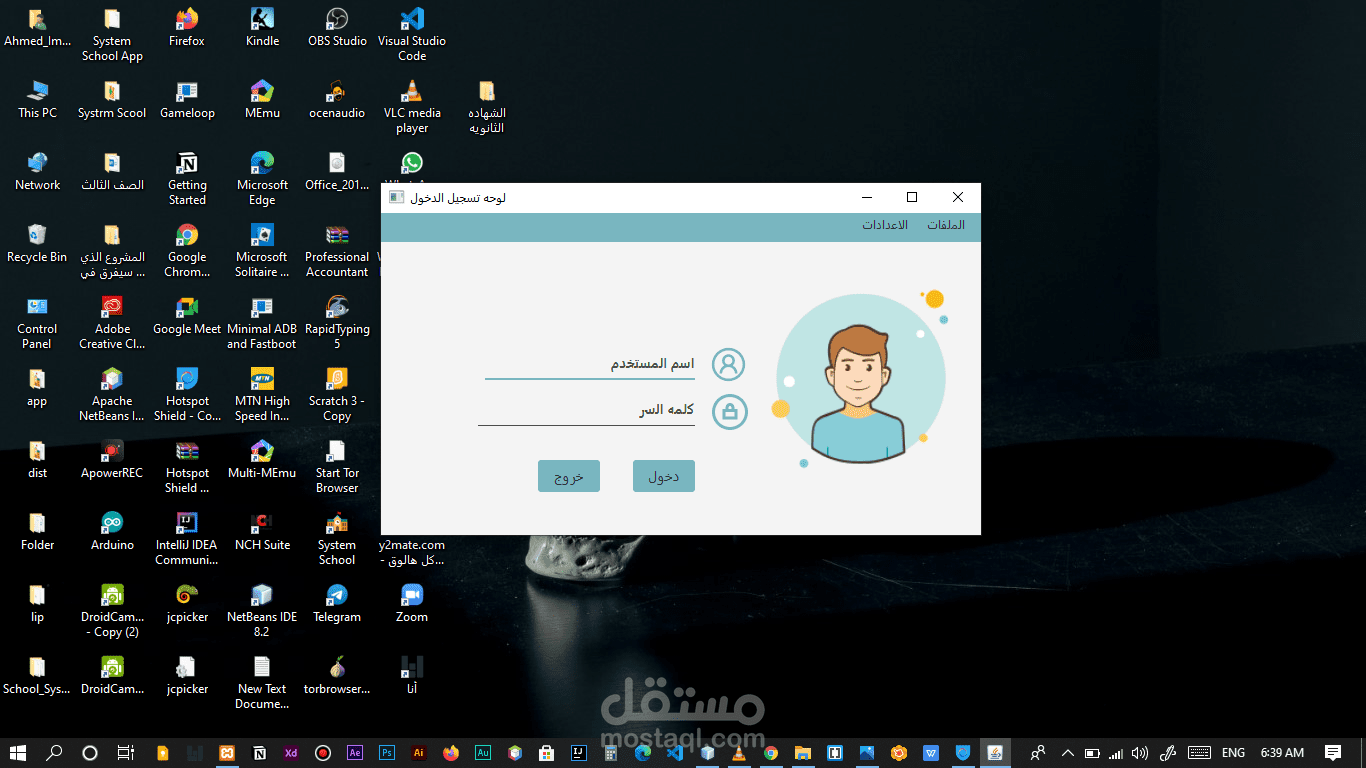
Task: Select the Scratch 3 - Copy desktop icon
Action: coord(337,394)
